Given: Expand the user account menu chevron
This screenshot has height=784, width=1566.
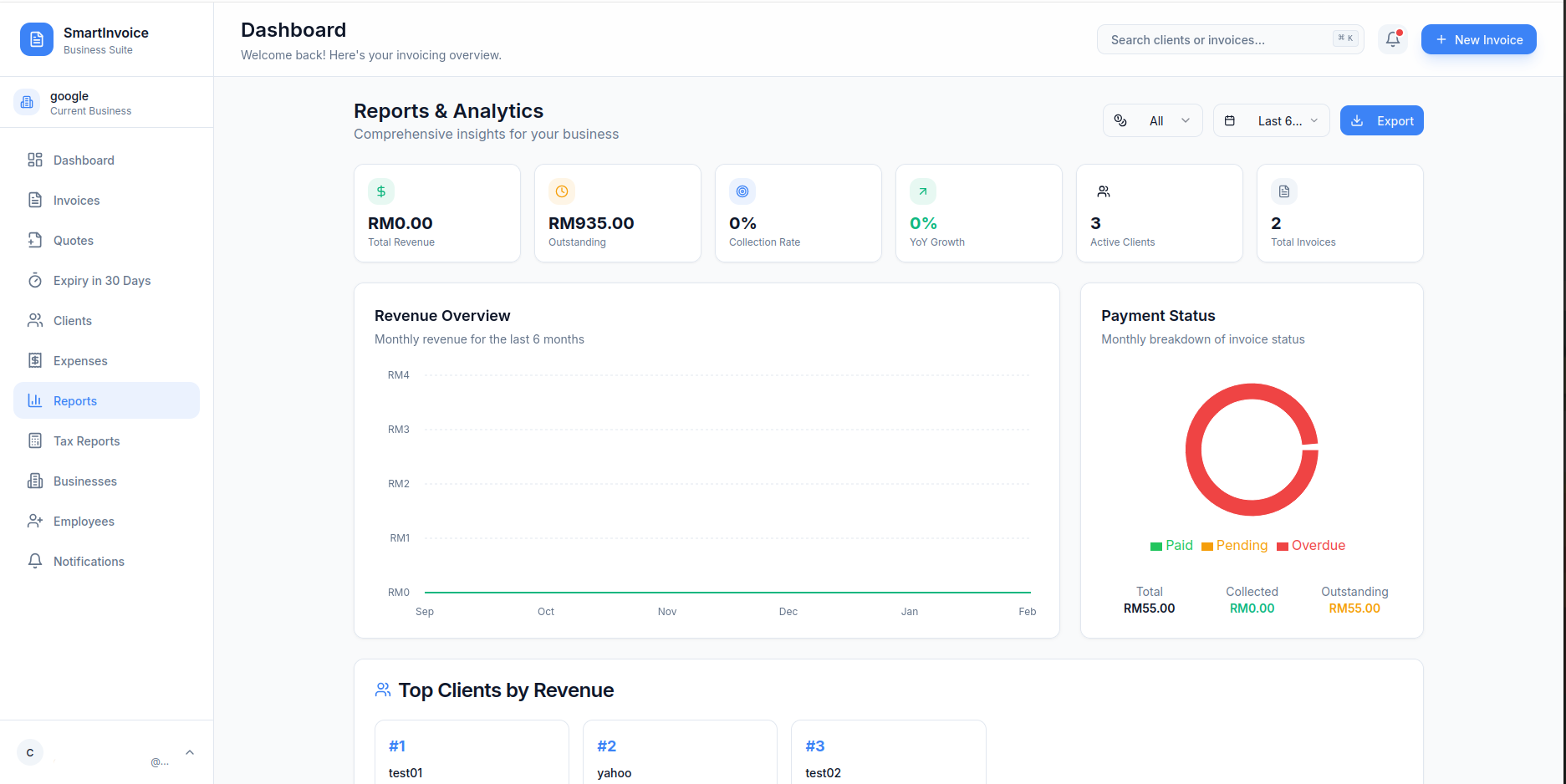Looking at the screenshot, I should click(190, 752).
